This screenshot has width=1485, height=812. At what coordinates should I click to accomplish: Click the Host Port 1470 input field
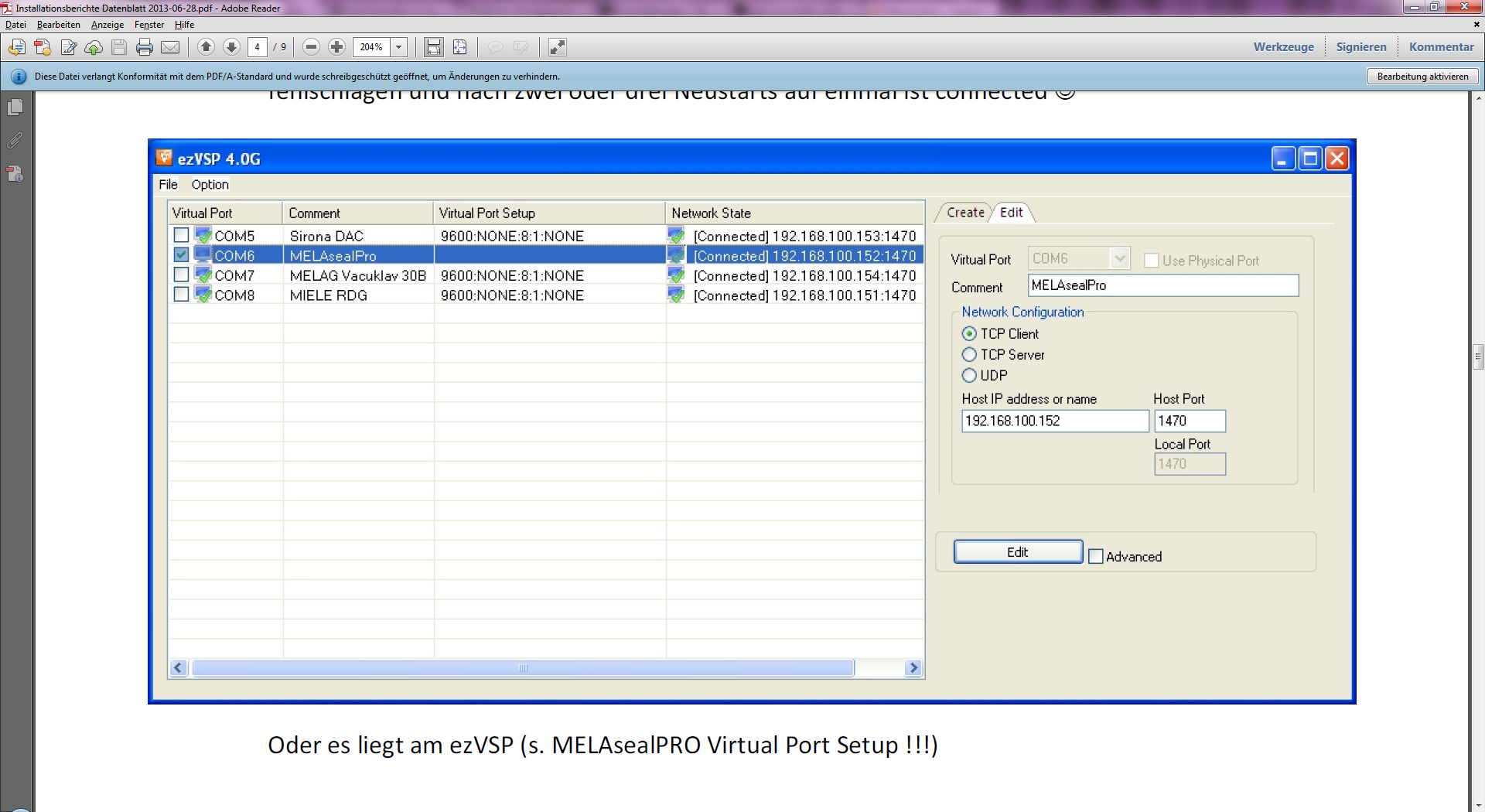coord(1190,421)
